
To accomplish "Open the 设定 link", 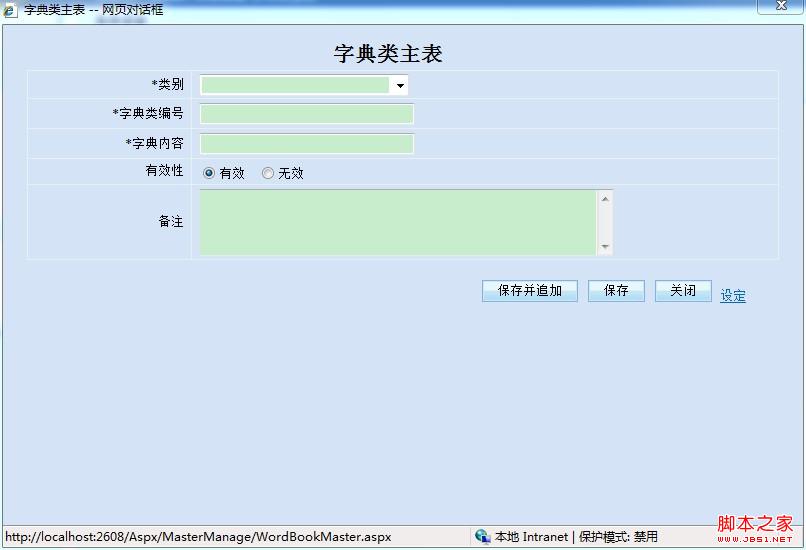I will point(733,296).
